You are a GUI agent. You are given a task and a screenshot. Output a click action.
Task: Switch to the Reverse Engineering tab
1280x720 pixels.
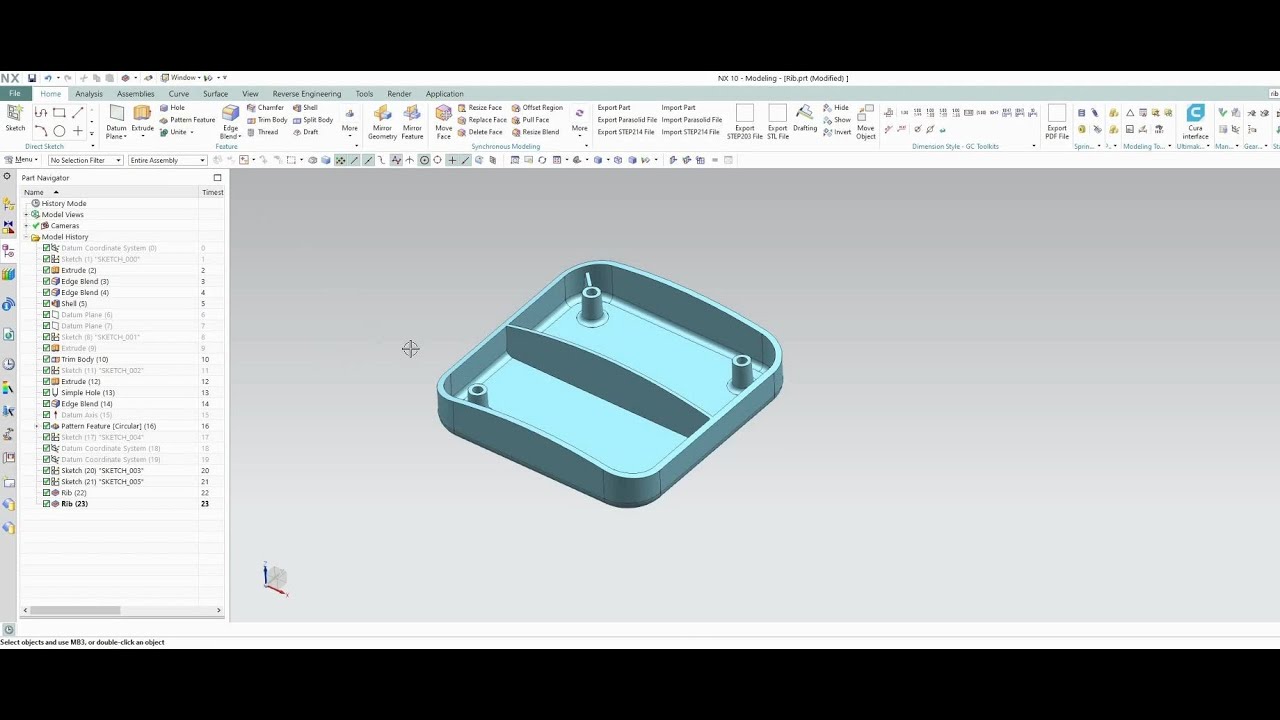coord(307,94)
